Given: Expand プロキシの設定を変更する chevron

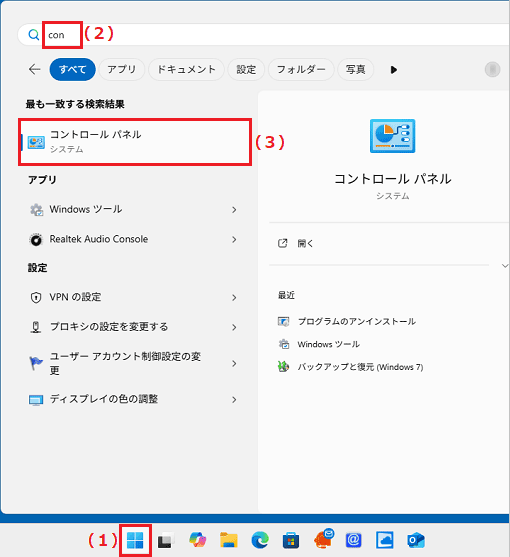Looking at the screenshot, I should point(234,327).
